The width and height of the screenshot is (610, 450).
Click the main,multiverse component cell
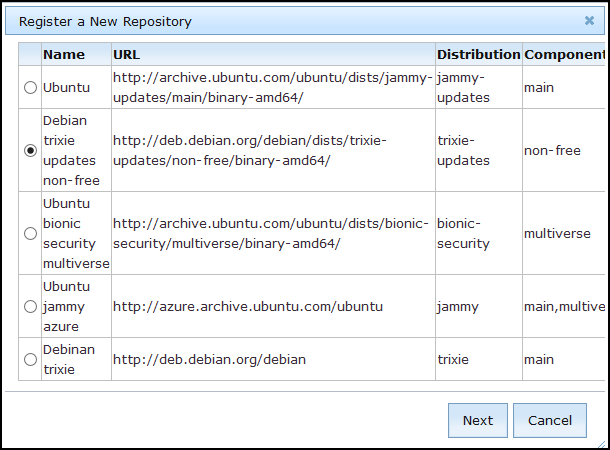click(x=564, y=306)
